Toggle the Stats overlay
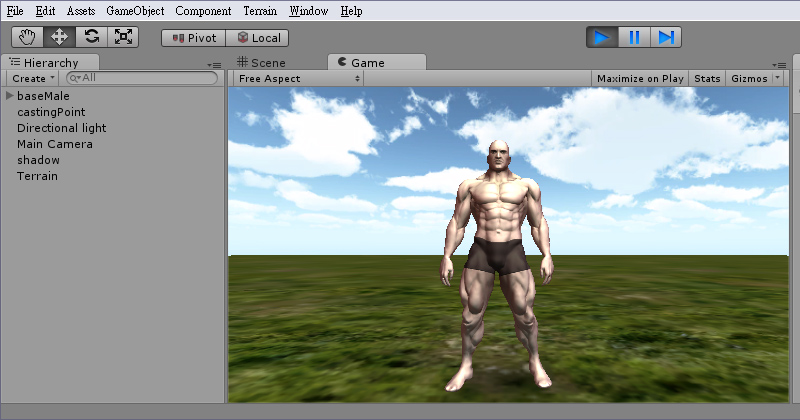This screenshot has height=420, width=800. coord(707,79)
